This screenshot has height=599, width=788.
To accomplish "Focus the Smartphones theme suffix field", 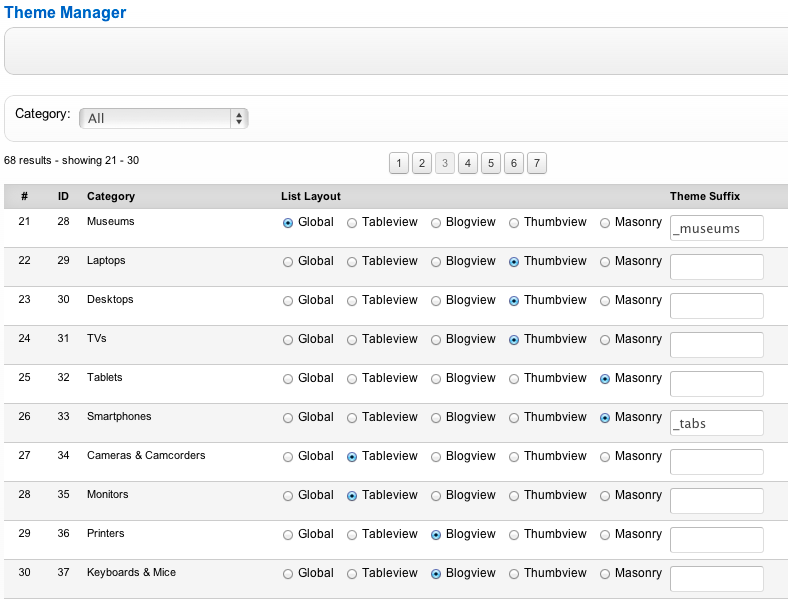I will 716,423.
